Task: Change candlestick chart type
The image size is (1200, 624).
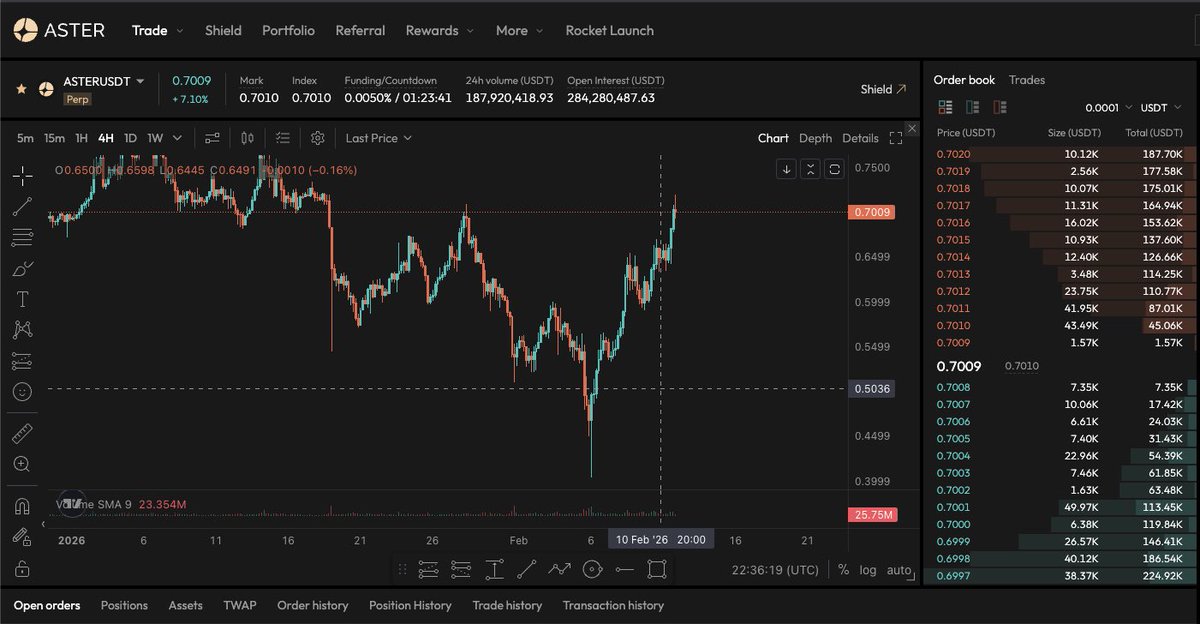Action: [x=247, y=138]
